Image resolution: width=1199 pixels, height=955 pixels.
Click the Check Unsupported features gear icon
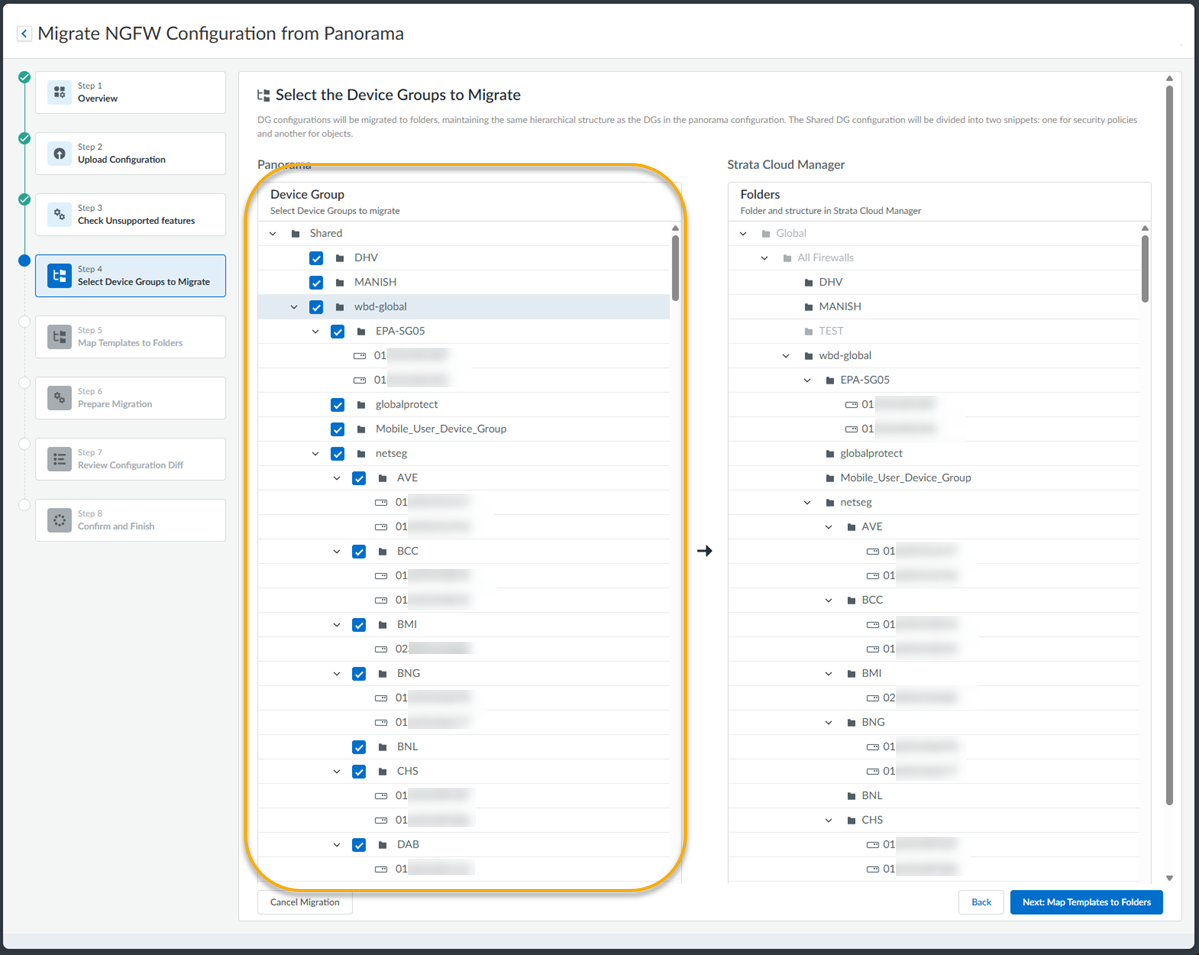coord(59,214)
